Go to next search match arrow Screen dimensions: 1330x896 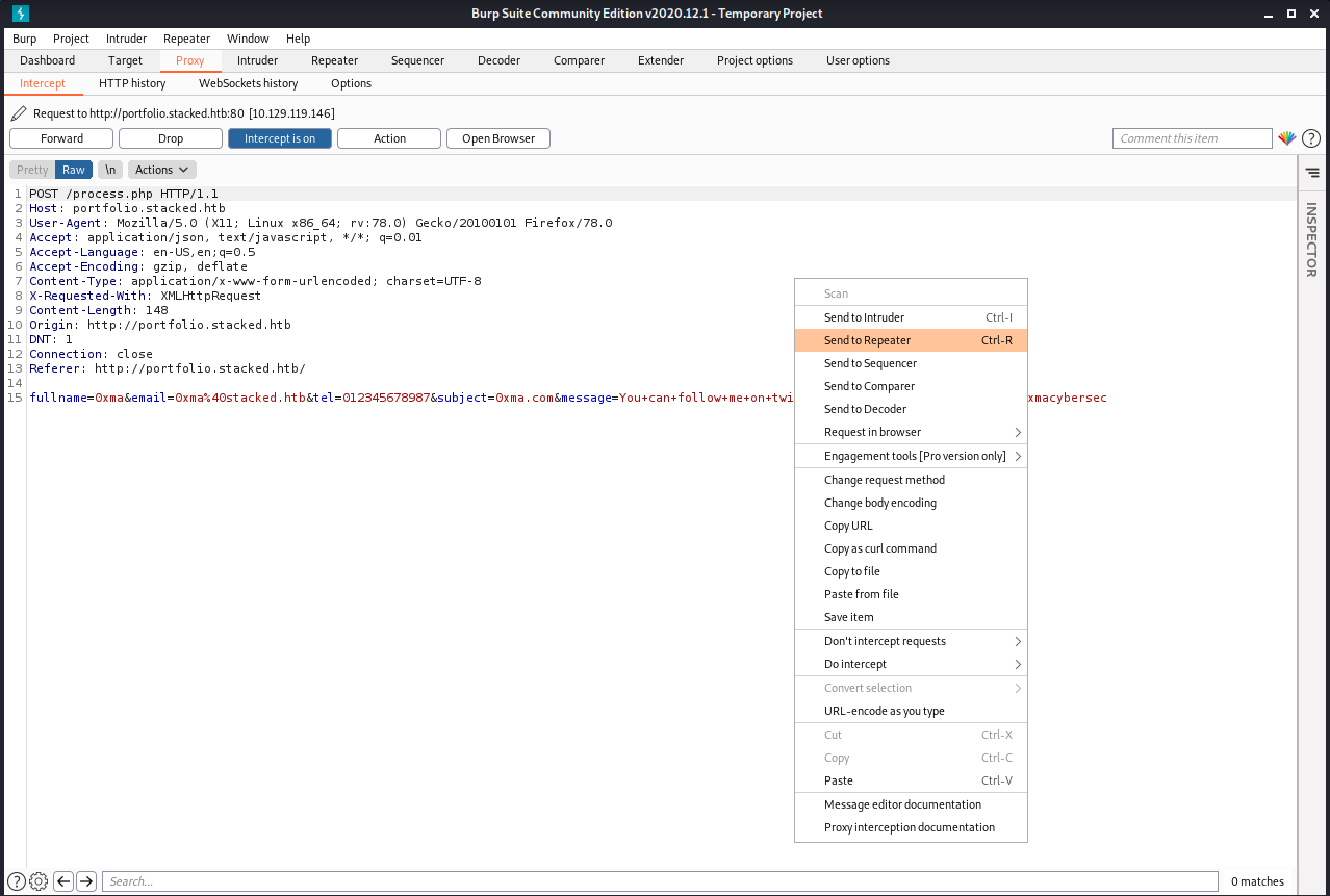[x=86, y=881]
